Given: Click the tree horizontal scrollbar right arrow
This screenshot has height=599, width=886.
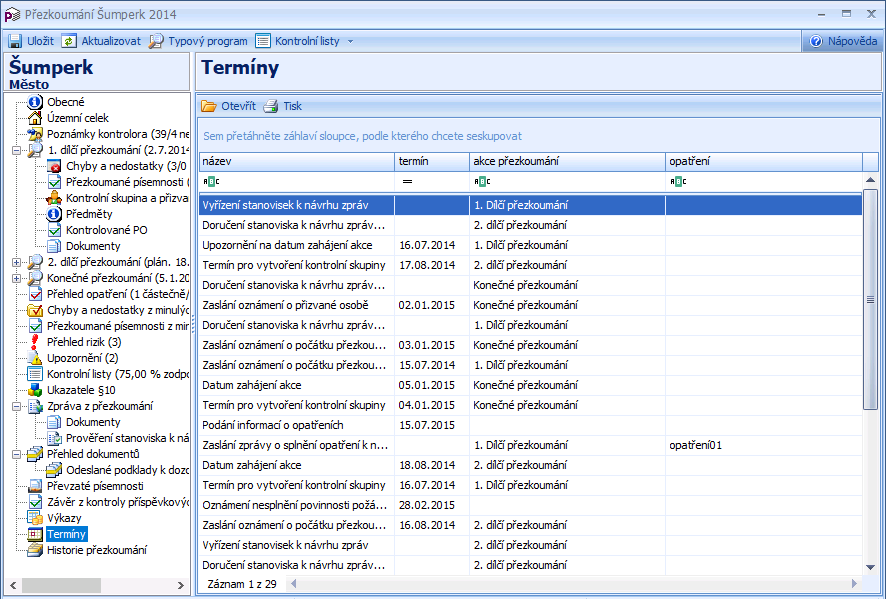Looking at the screenshot, I should tap(181, 585).
